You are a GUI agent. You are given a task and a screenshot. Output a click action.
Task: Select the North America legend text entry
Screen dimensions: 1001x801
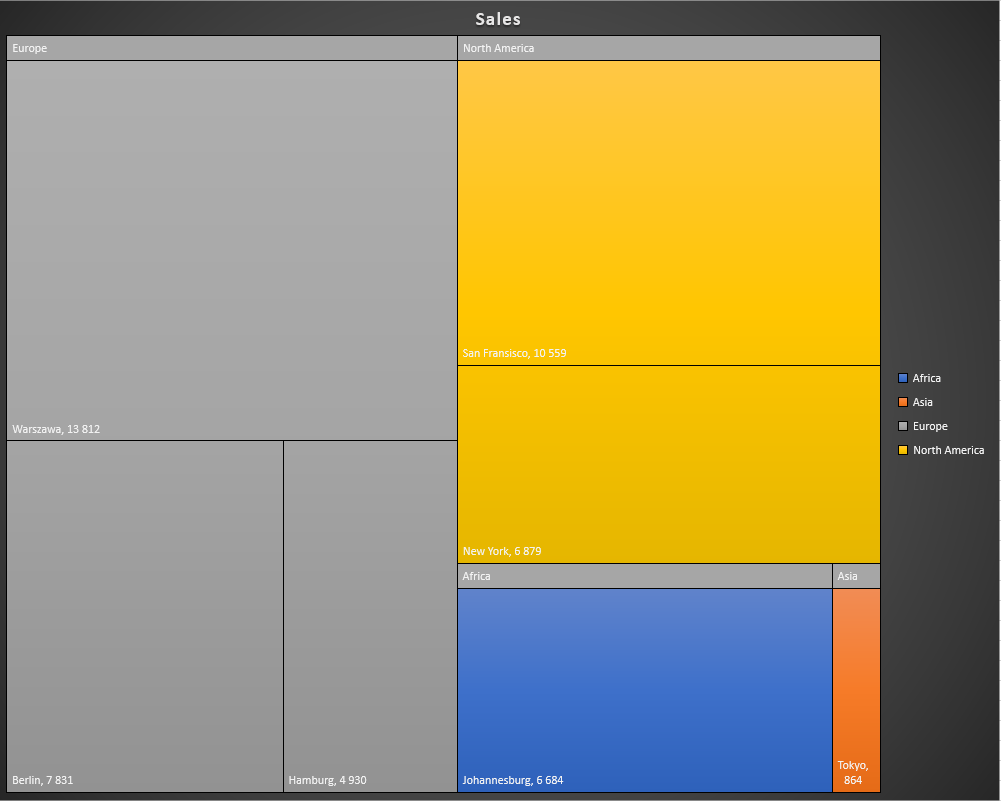948,450
